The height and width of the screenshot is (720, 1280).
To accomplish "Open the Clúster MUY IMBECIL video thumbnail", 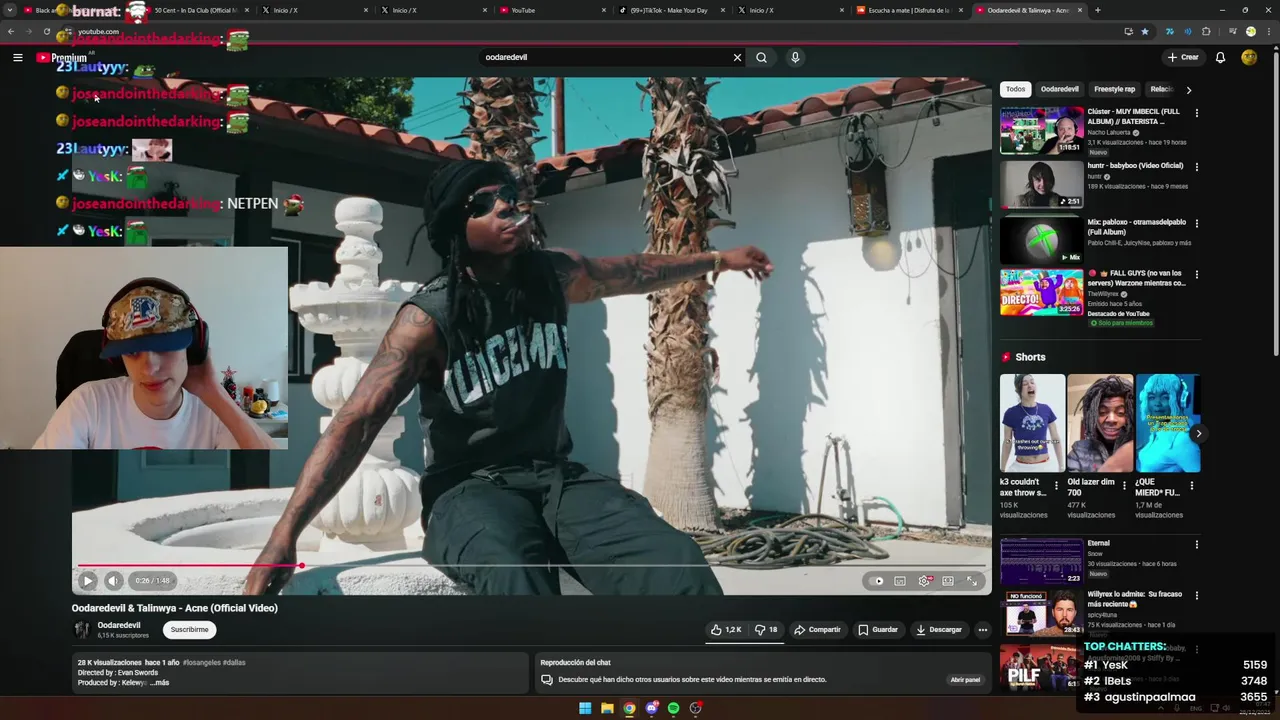I will click(1041, 130).
